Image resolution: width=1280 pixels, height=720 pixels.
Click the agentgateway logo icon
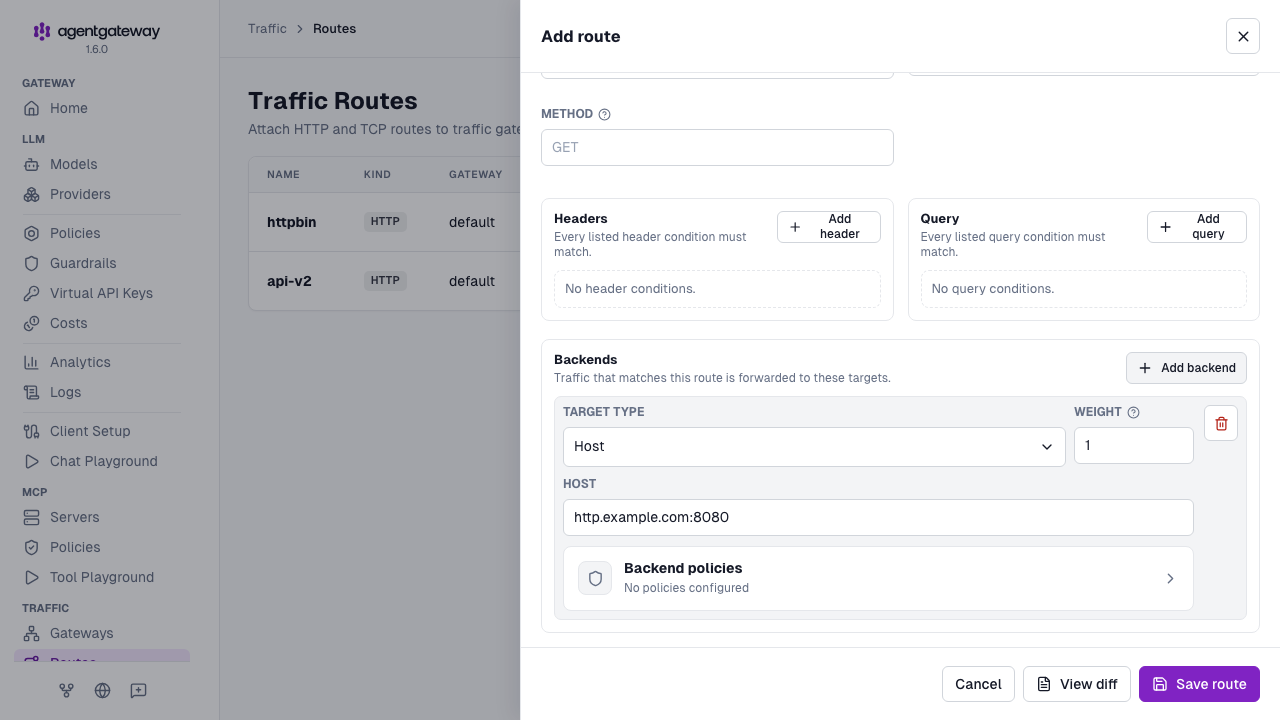(42, 31)
